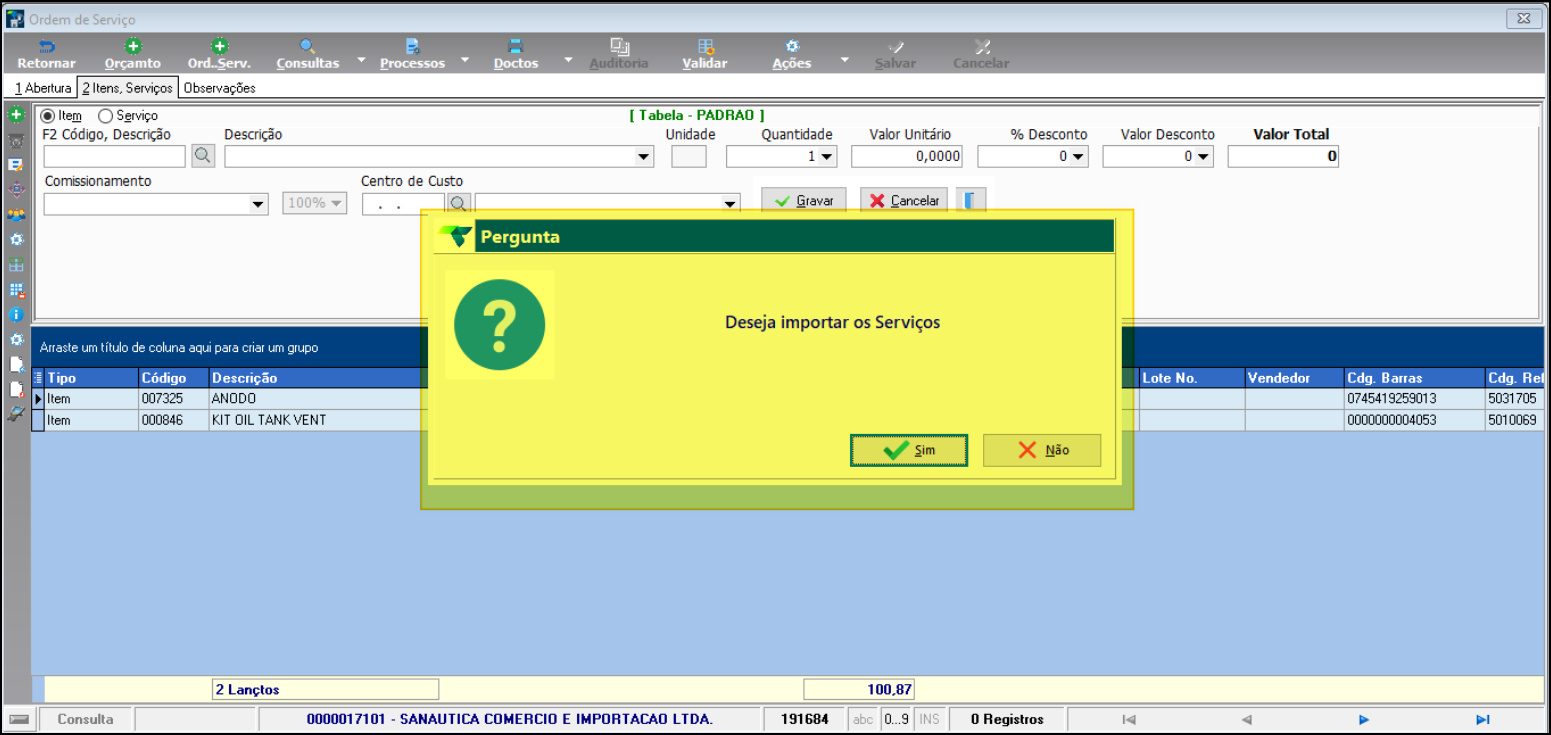Click the F2 Código, Descrição input field
This screenshot has height=735, width=1551.
tap(115, 156)
